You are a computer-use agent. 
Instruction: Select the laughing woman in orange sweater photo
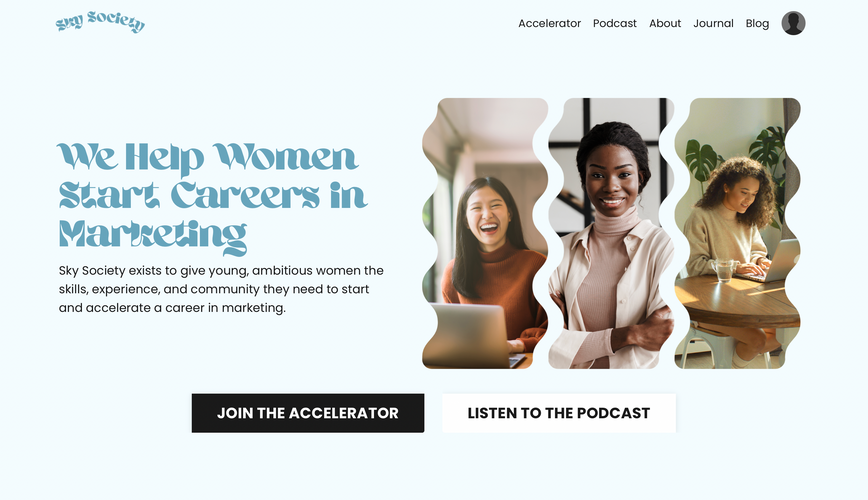click(485, 233)
